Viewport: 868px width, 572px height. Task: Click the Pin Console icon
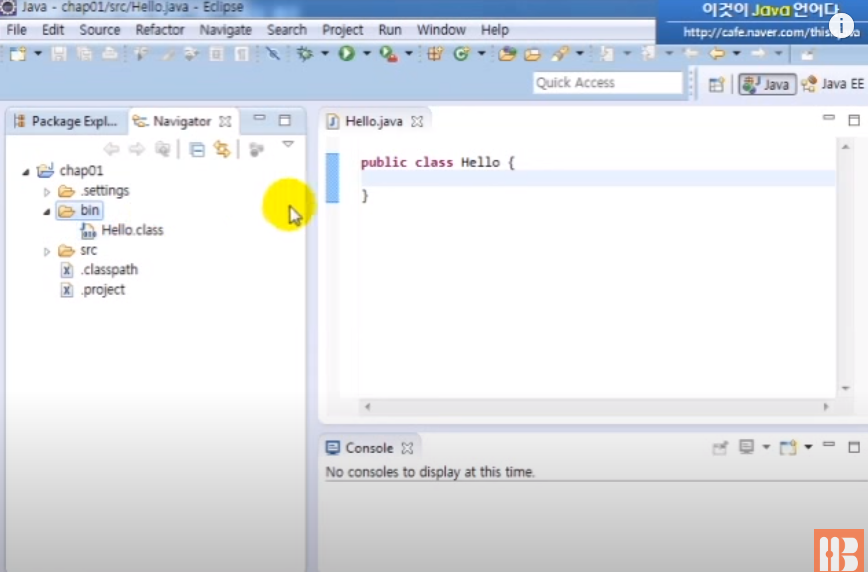(720, 447)
